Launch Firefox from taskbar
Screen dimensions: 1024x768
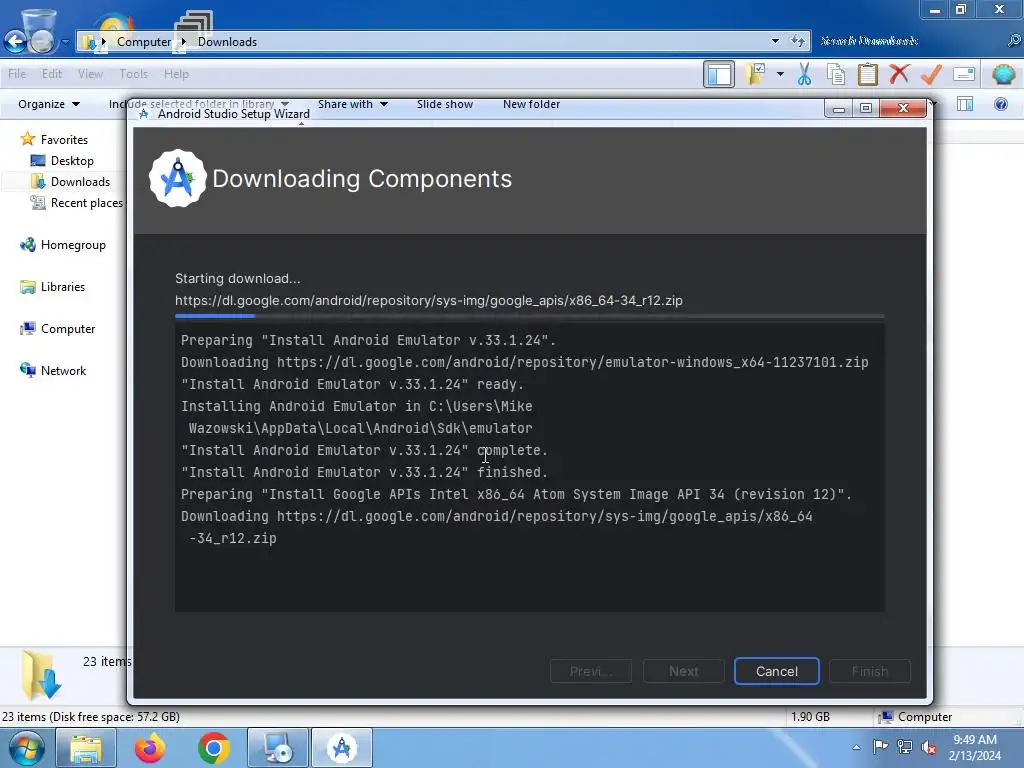[150, 748]
